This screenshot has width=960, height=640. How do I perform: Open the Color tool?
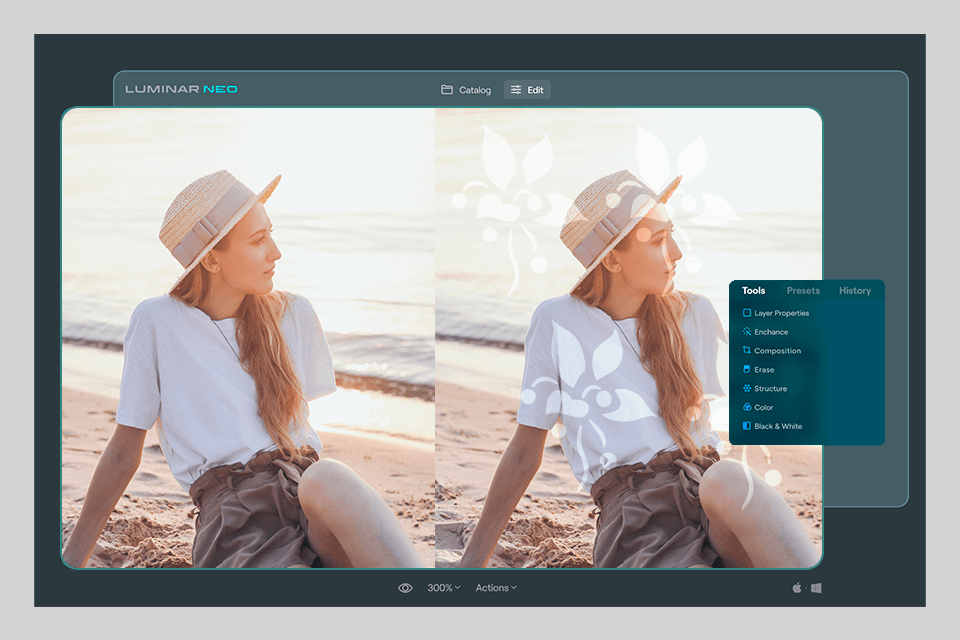coord(758,407)
